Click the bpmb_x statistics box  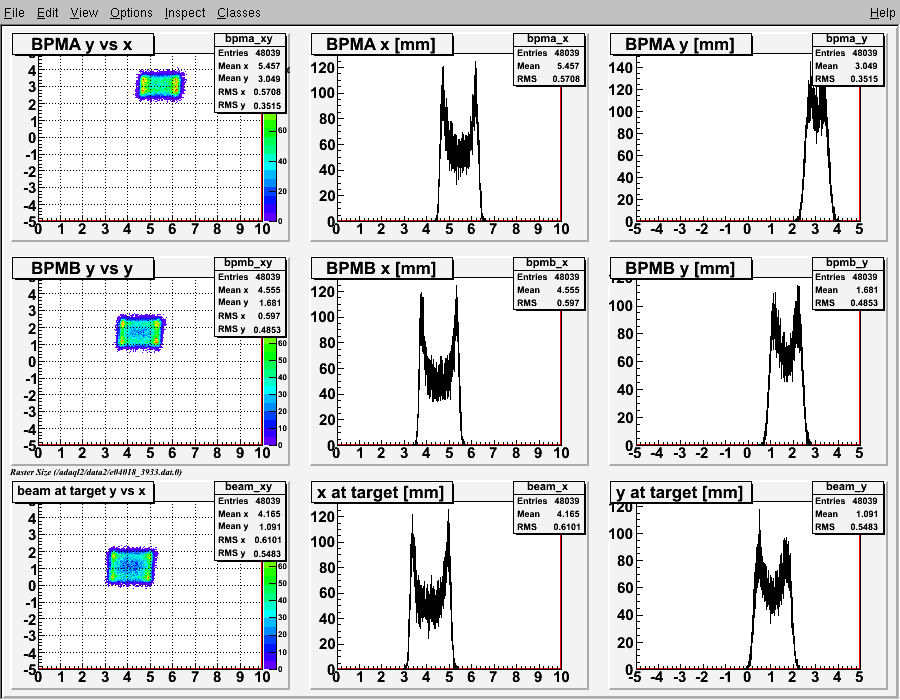click(549, 283)
